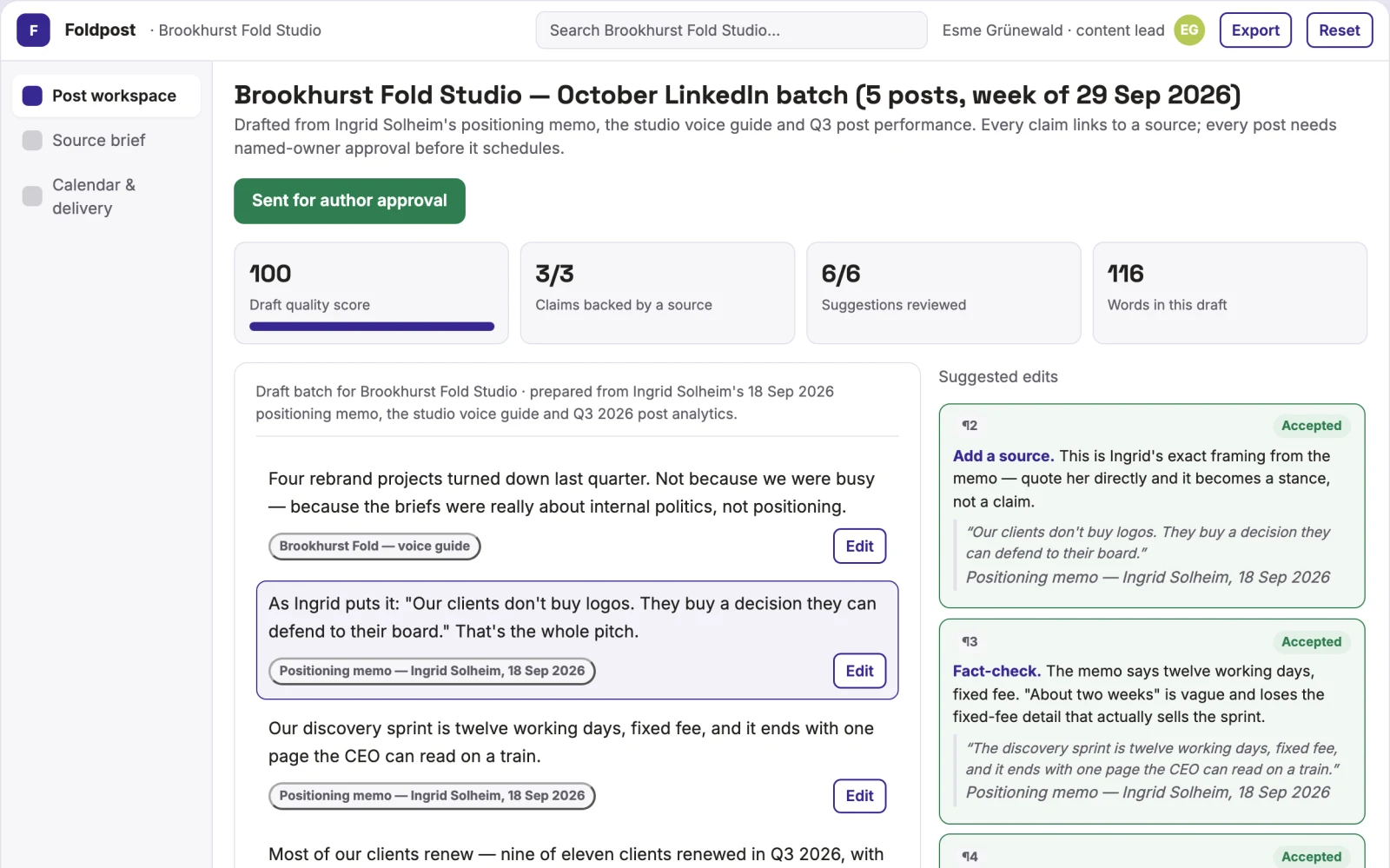Click the 'Fact-check.' label

click(996, 672)
